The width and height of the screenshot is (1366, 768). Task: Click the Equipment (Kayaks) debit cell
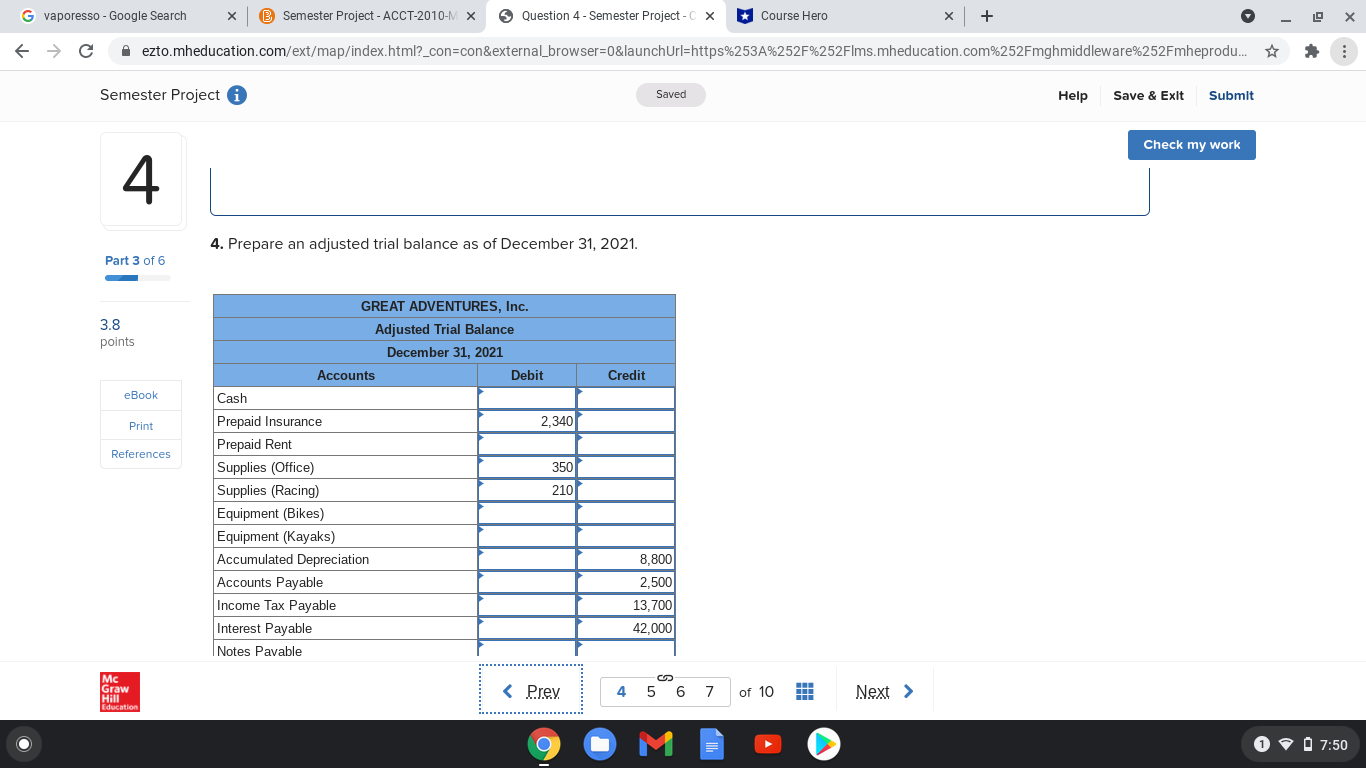[x=527, y=536]
